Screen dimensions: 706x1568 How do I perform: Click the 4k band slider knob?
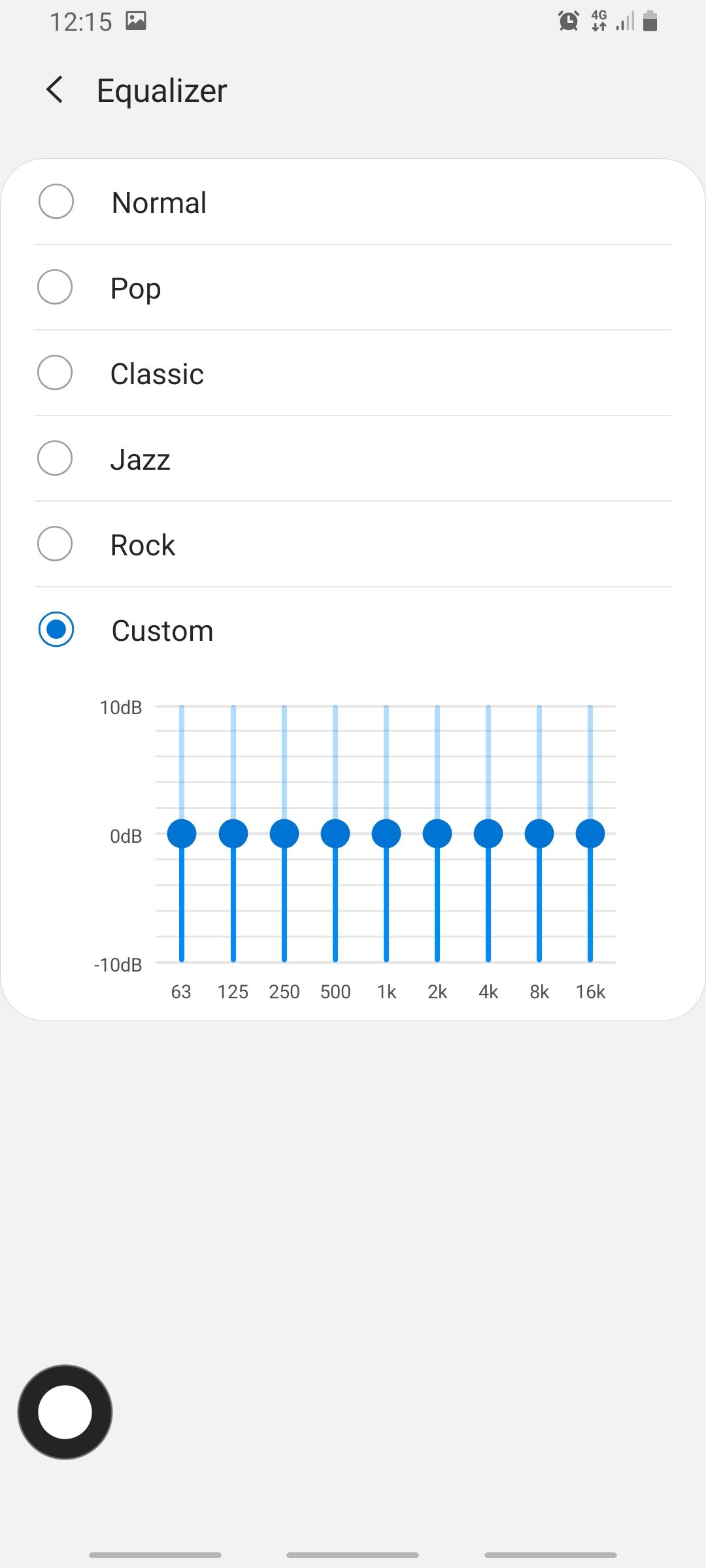[488, 834]
